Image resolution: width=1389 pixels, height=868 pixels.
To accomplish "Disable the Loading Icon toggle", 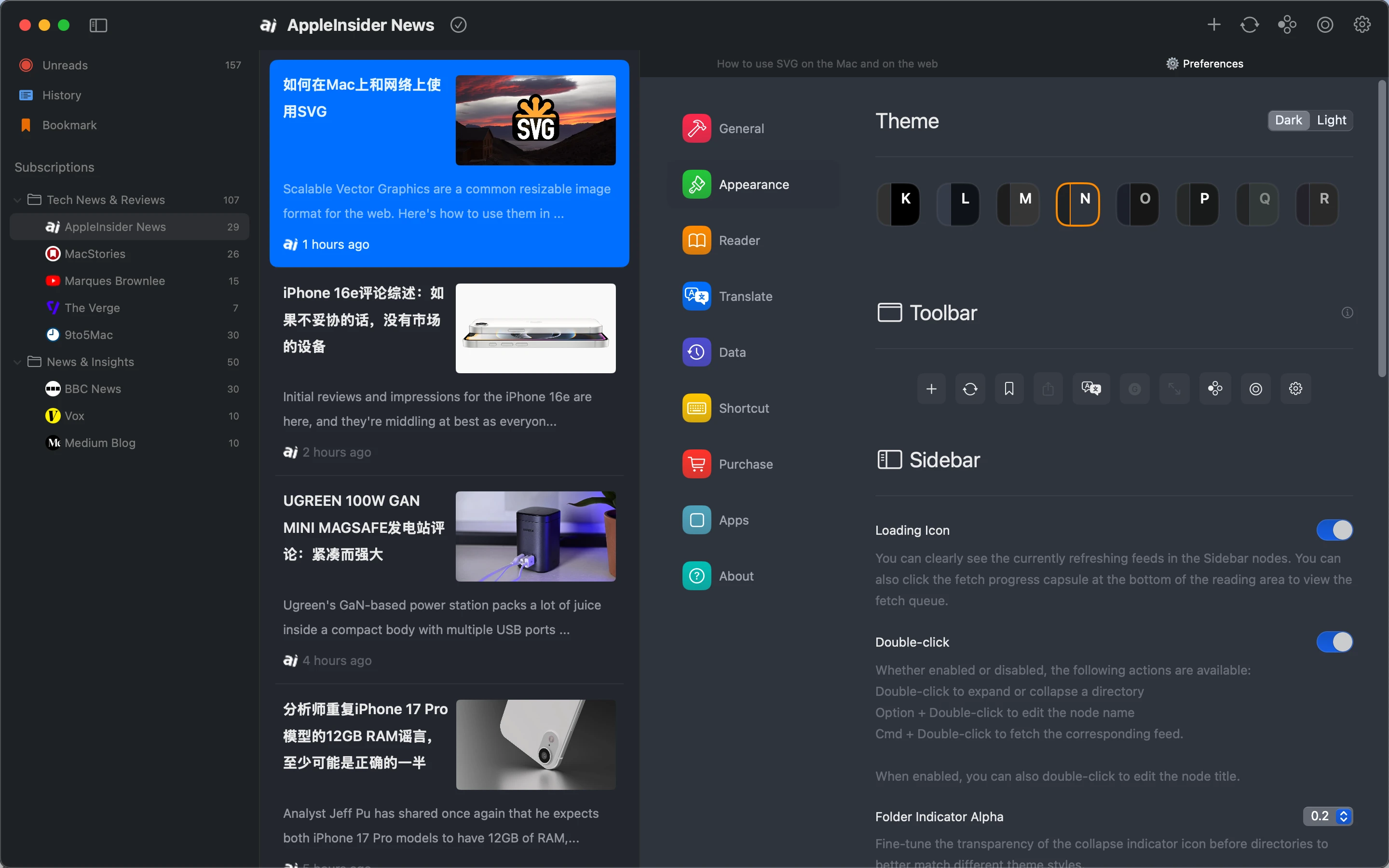I will [1334, 530].
